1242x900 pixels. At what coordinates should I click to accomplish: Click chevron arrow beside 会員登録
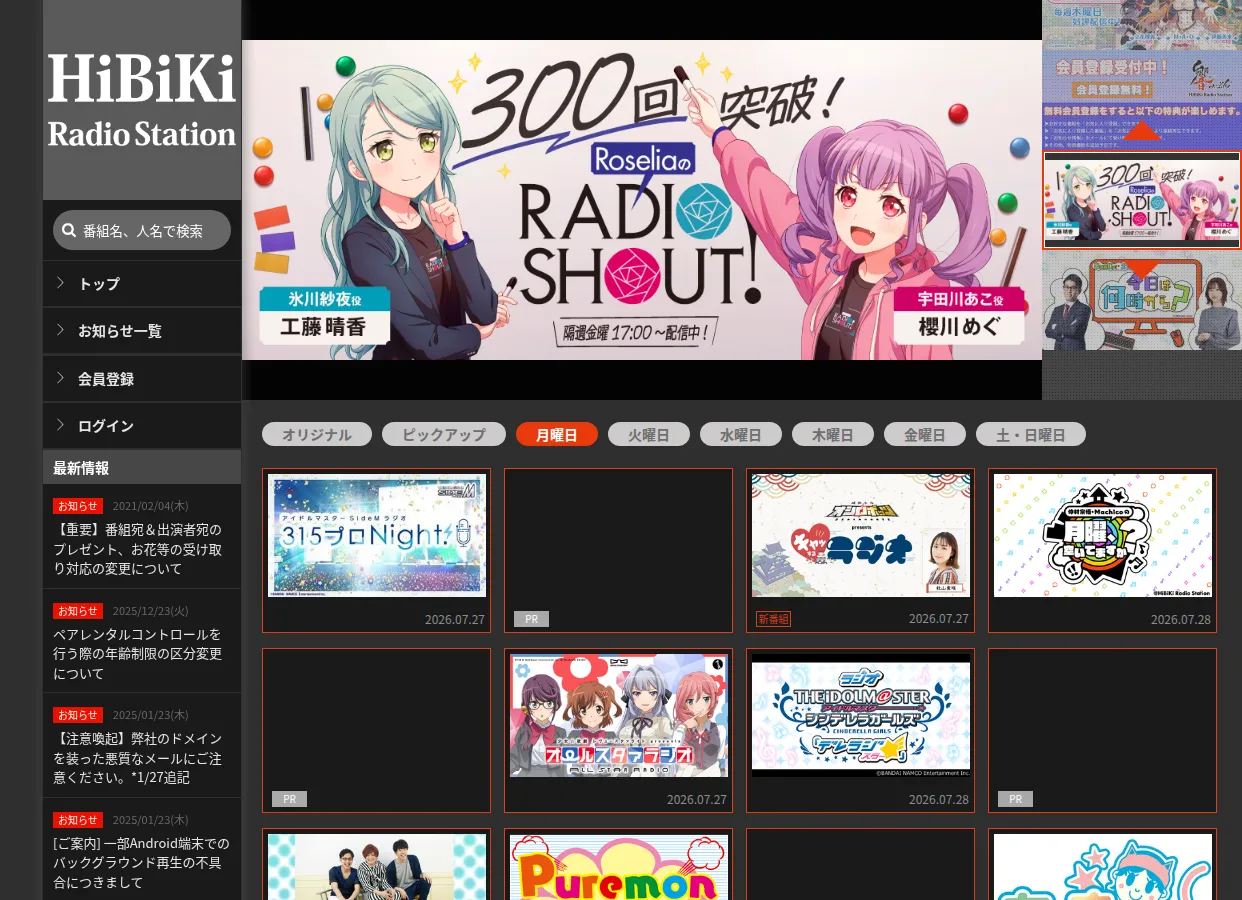60,378
